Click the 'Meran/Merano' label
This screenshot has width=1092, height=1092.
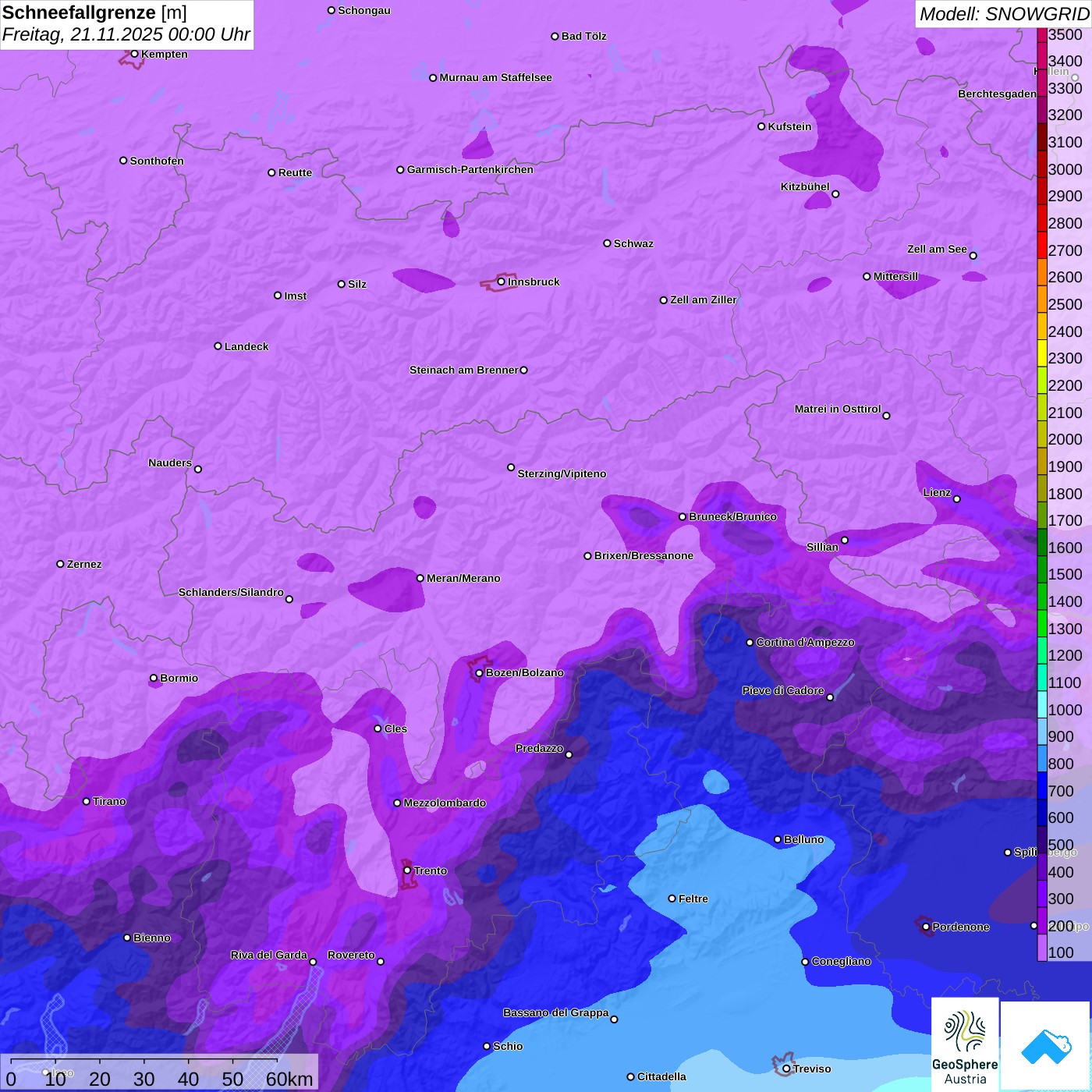click(x=463, y=578)
